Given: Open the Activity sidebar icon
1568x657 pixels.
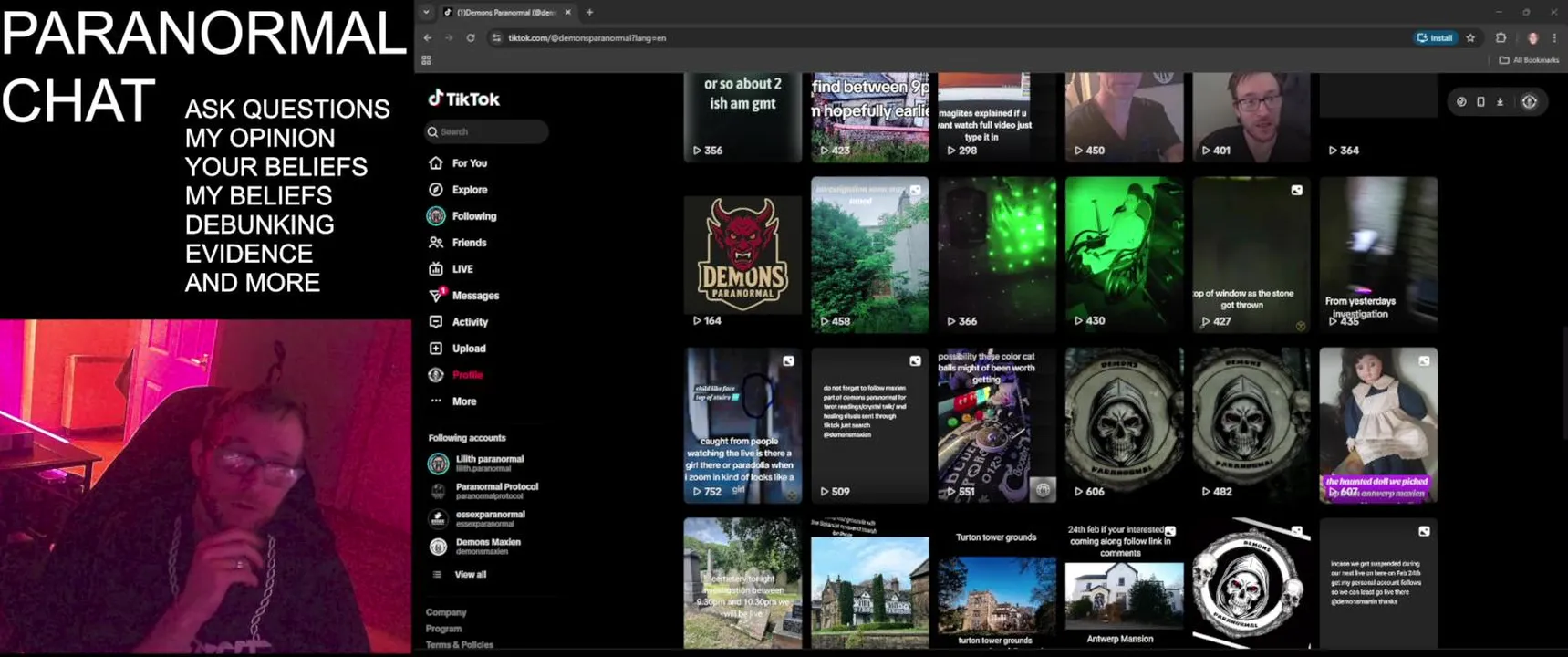Looking at the screenshot, I should pyautogui.click(x=436, y=321).
